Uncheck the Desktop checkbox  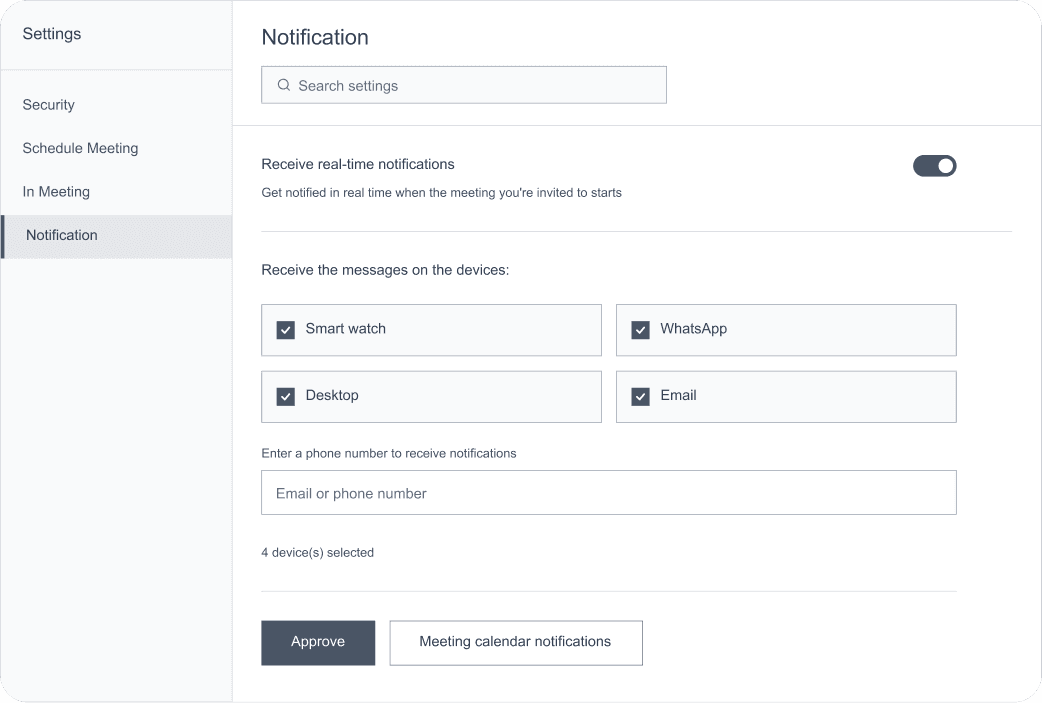pos(286,397)
